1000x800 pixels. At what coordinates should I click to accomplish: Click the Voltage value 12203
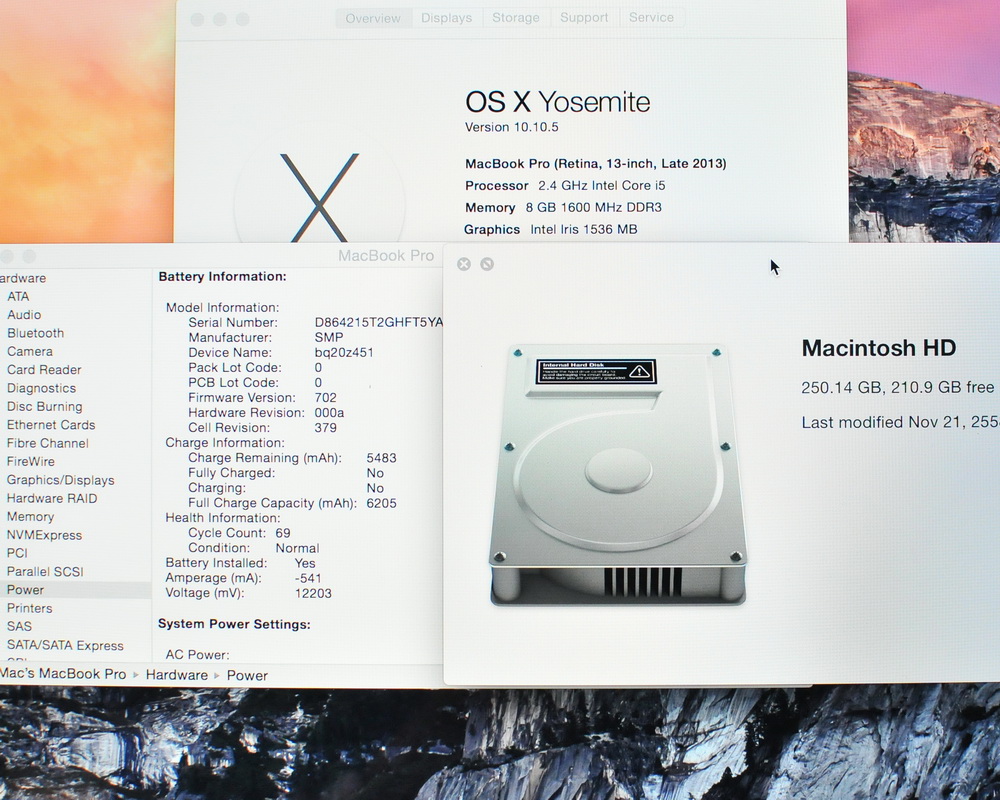313,593
